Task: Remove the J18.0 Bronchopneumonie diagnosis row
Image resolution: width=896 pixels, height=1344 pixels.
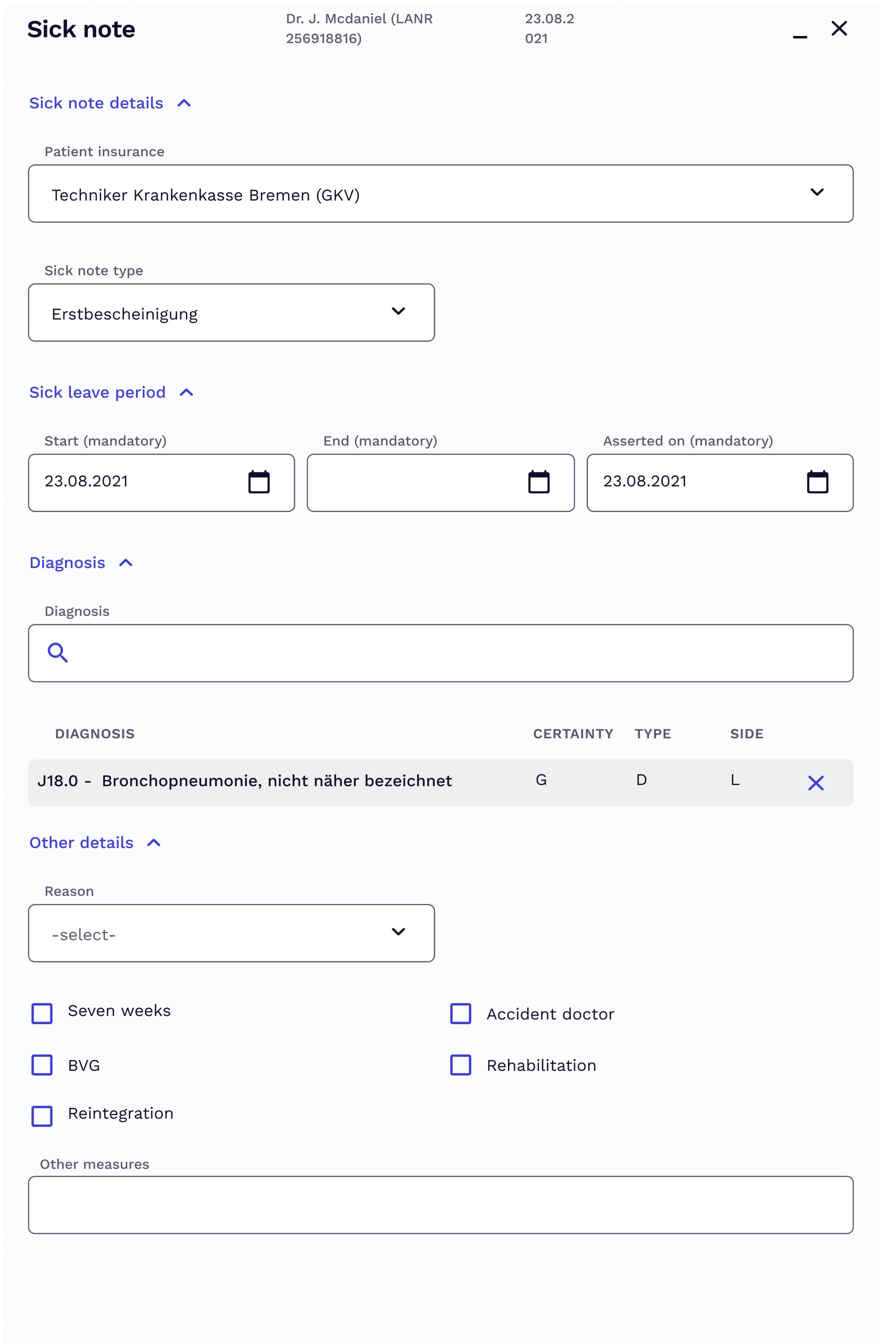Action: pos(816,783)
